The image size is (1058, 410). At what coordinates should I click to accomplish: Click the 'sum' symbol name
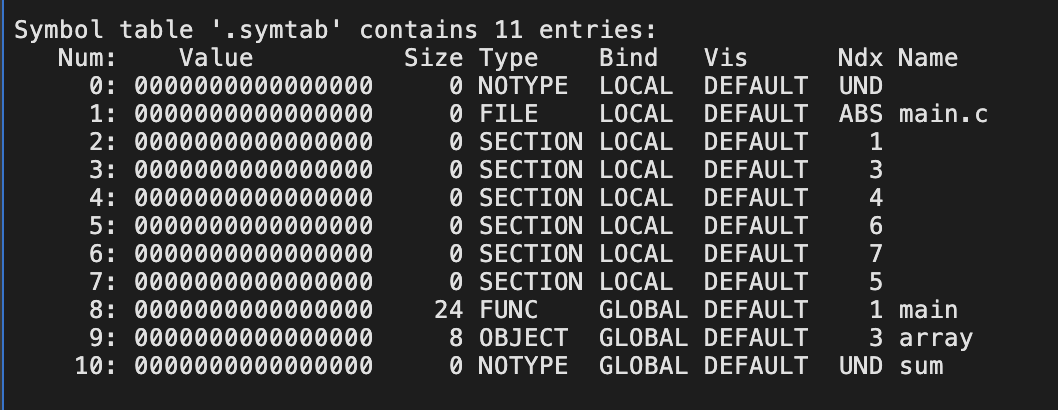[x=921, y=365]
